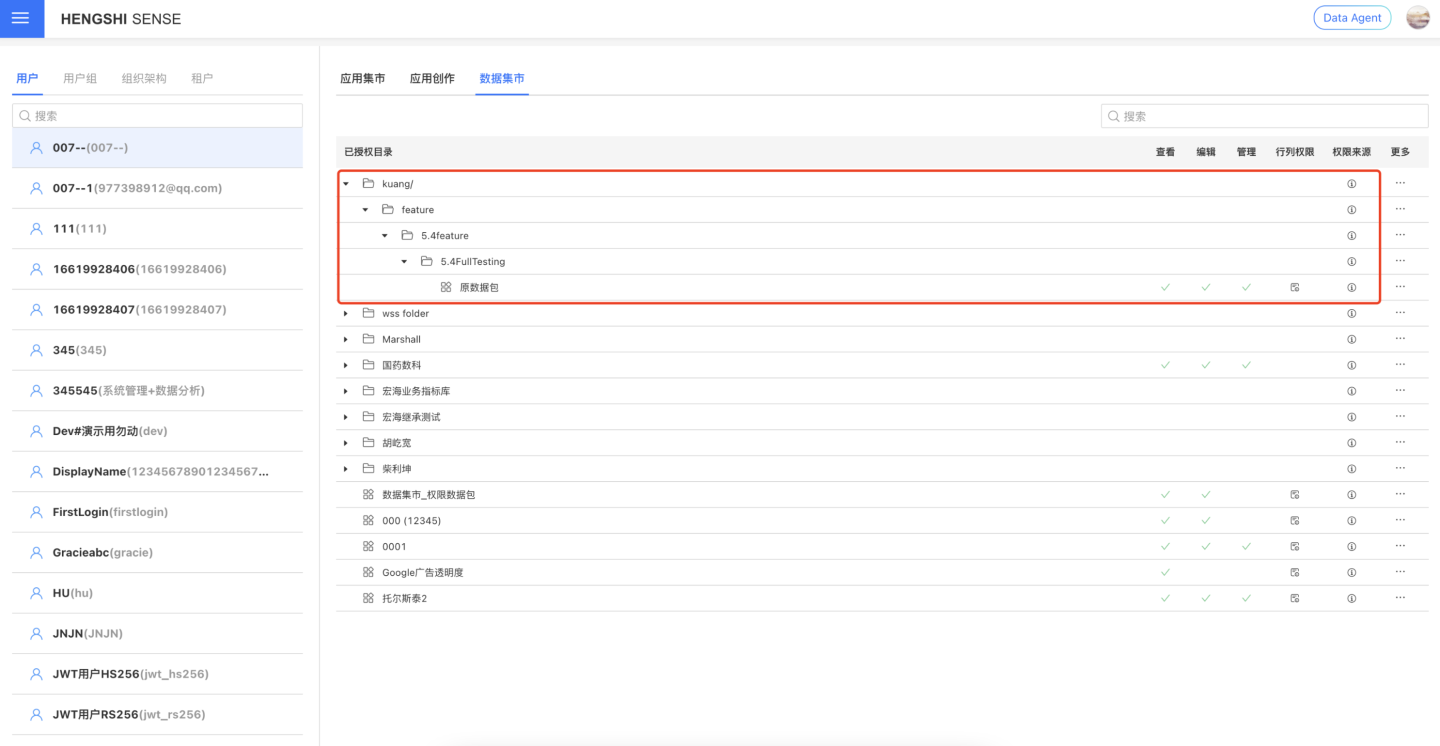
Task: Click row-column permission icon for 0001
Action: pos(1294,547)
